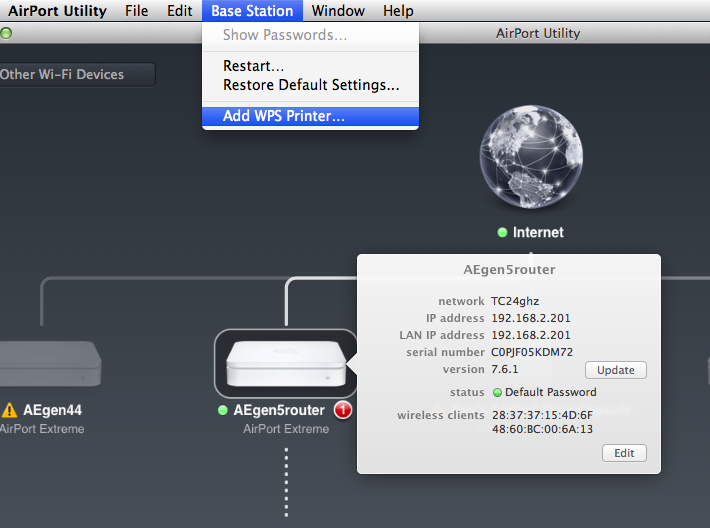Click the Update firmware button
This screenshot has width=710, height=528.
(615, 370)
